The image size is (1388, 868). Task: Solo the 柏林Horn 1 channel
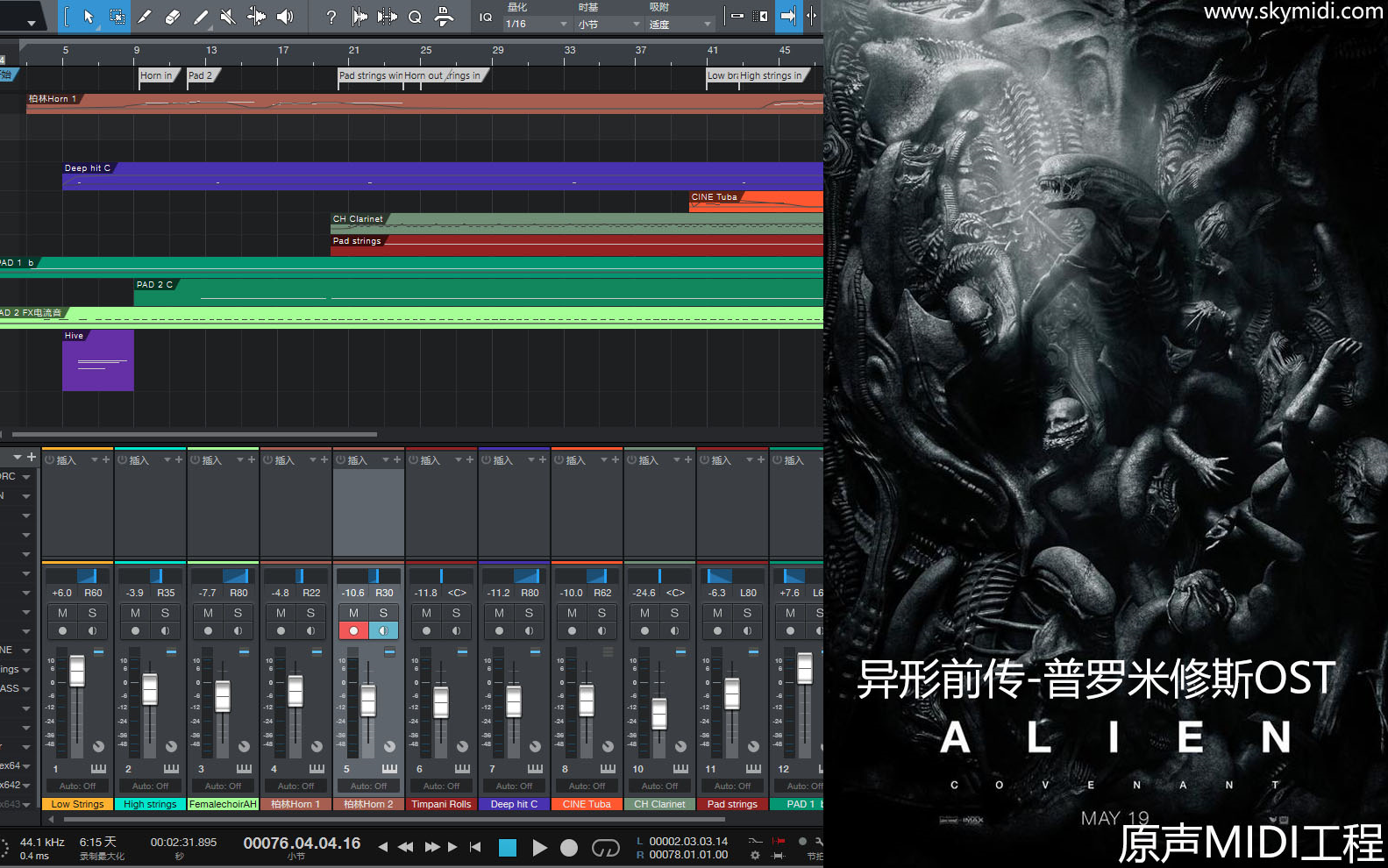tap(310, 613)
